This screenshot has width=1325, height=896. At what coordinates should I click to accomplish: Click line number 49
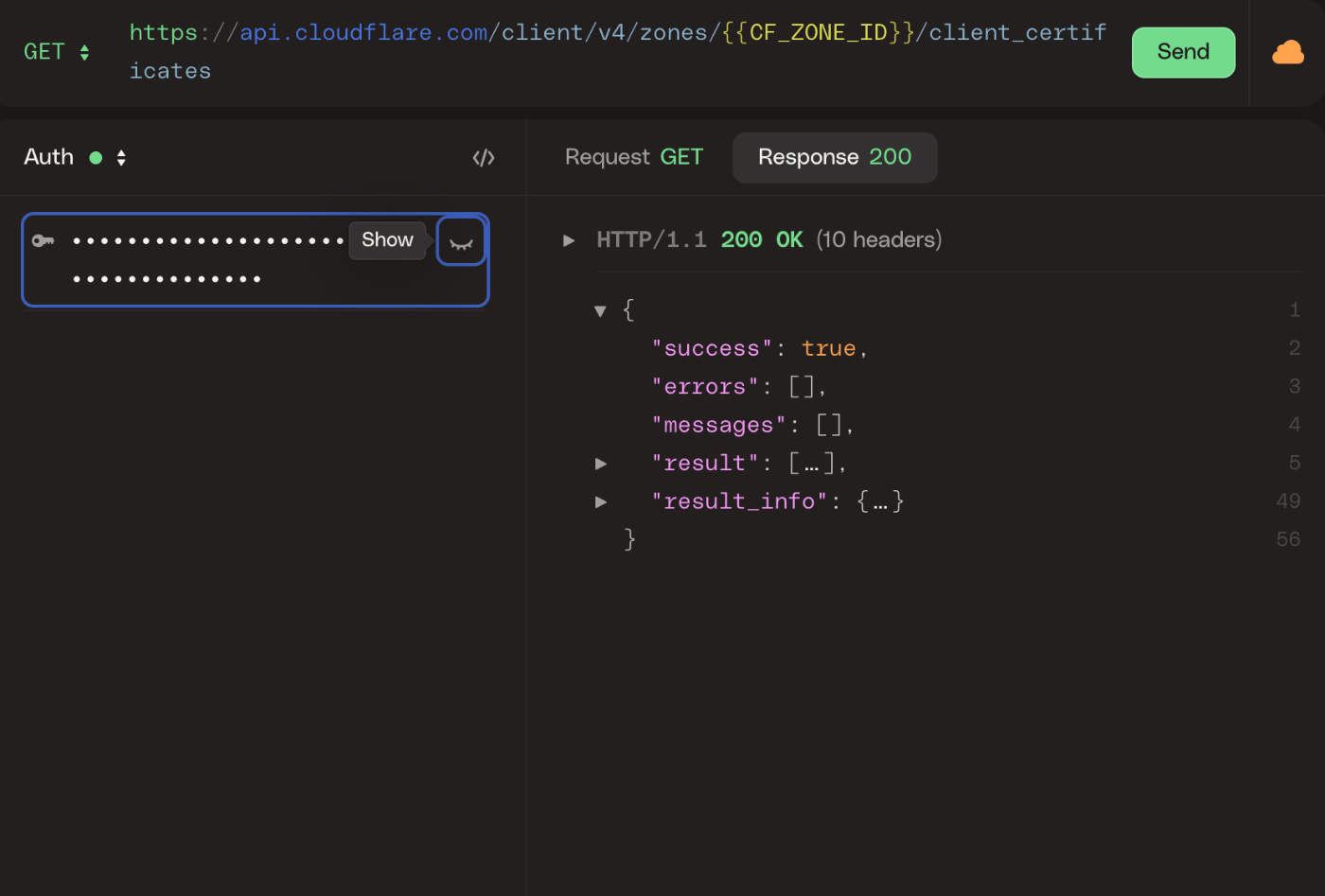click(x=1288, y=501)
